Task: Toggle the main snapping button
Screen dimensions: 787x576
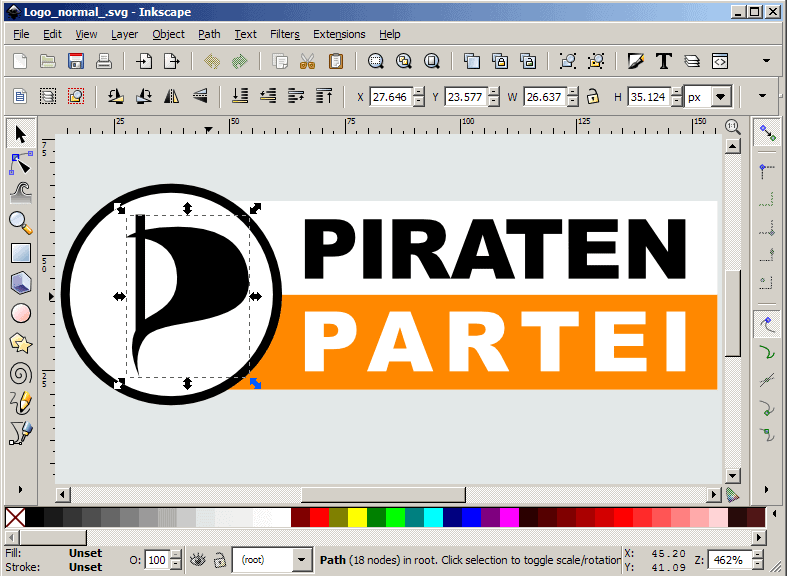Action: point(767,133)
